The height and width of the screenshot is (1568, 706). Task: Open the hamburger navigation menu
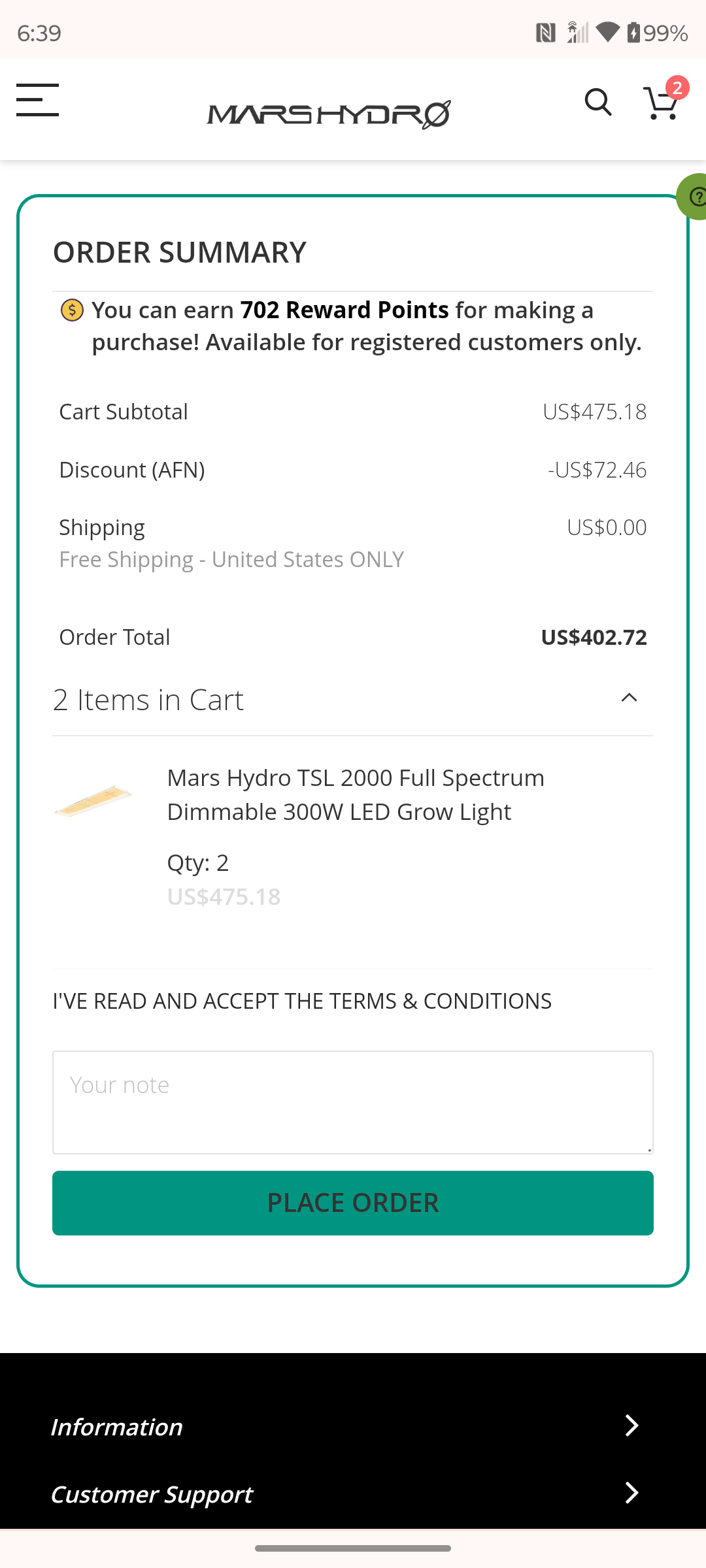[38, 101]
